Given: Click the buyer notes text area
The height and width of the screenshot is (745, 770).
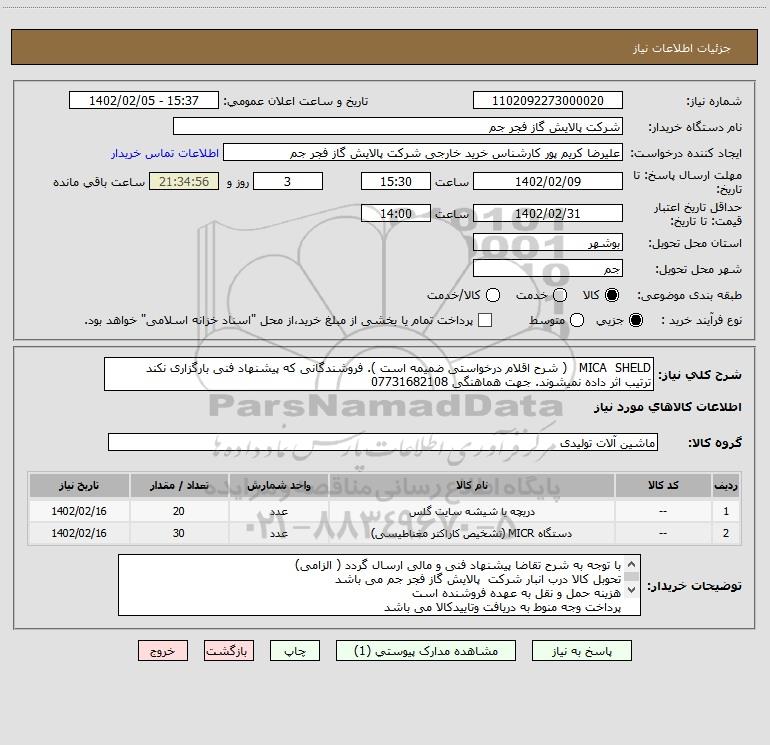Looking at the screenshot, I should coord(379,585).
